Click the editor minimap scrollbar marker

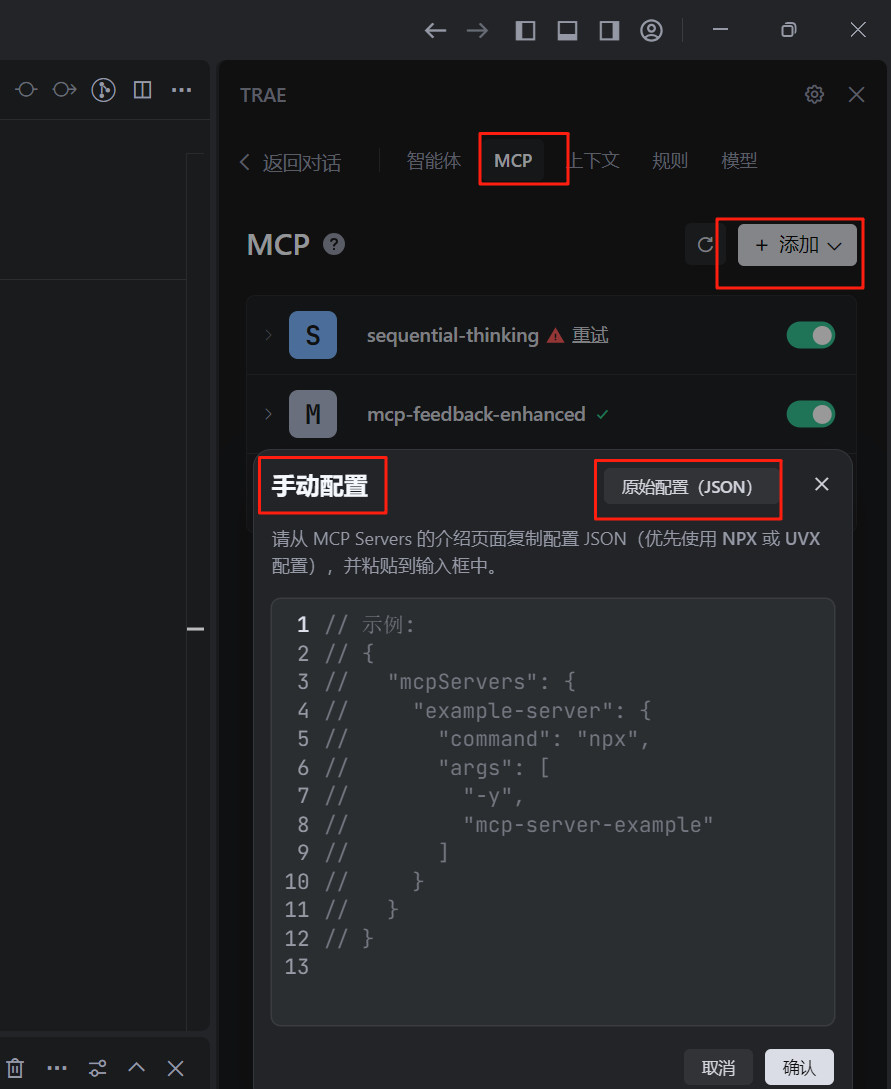pos(196,629)
